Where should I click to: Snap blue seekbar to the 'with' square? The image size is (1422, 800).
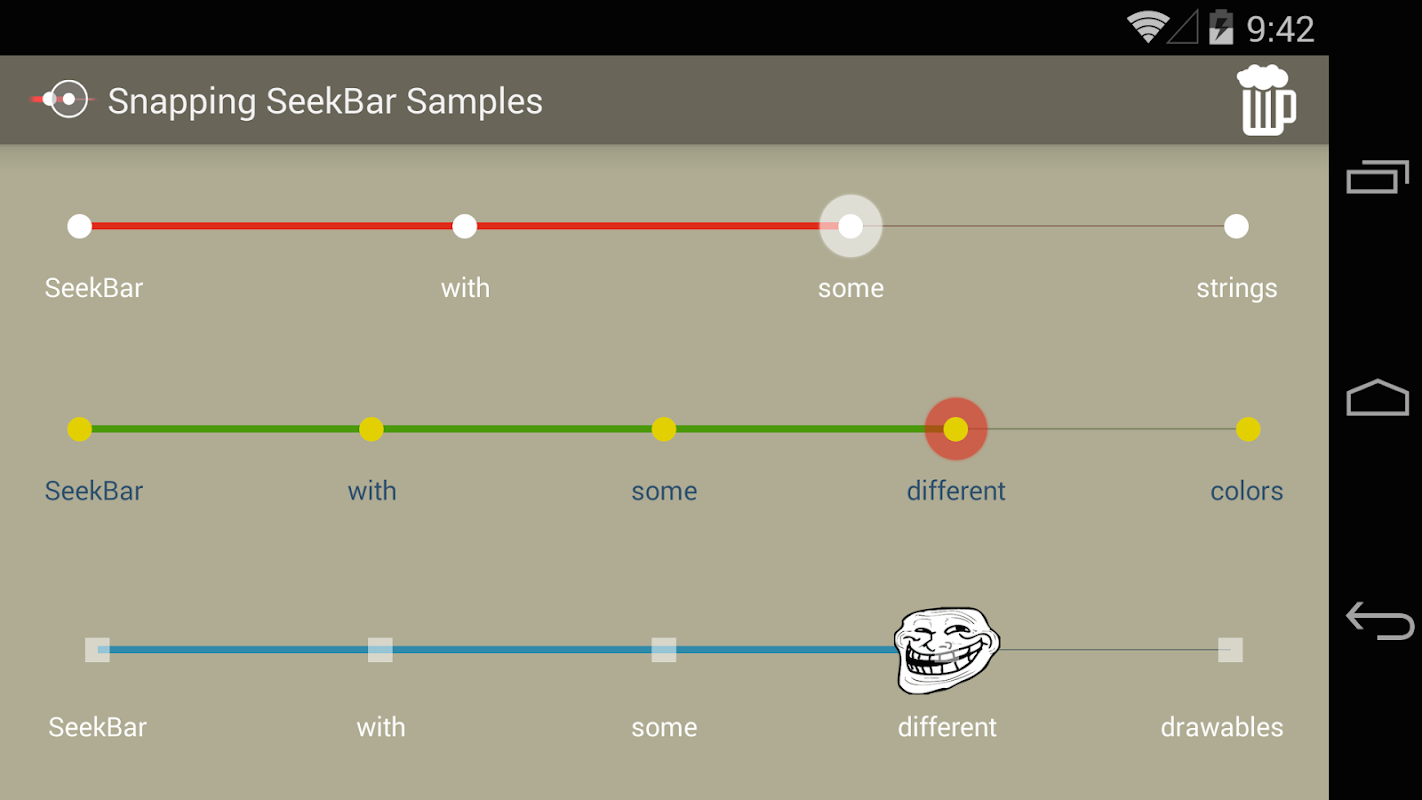[x=380, y=650]
